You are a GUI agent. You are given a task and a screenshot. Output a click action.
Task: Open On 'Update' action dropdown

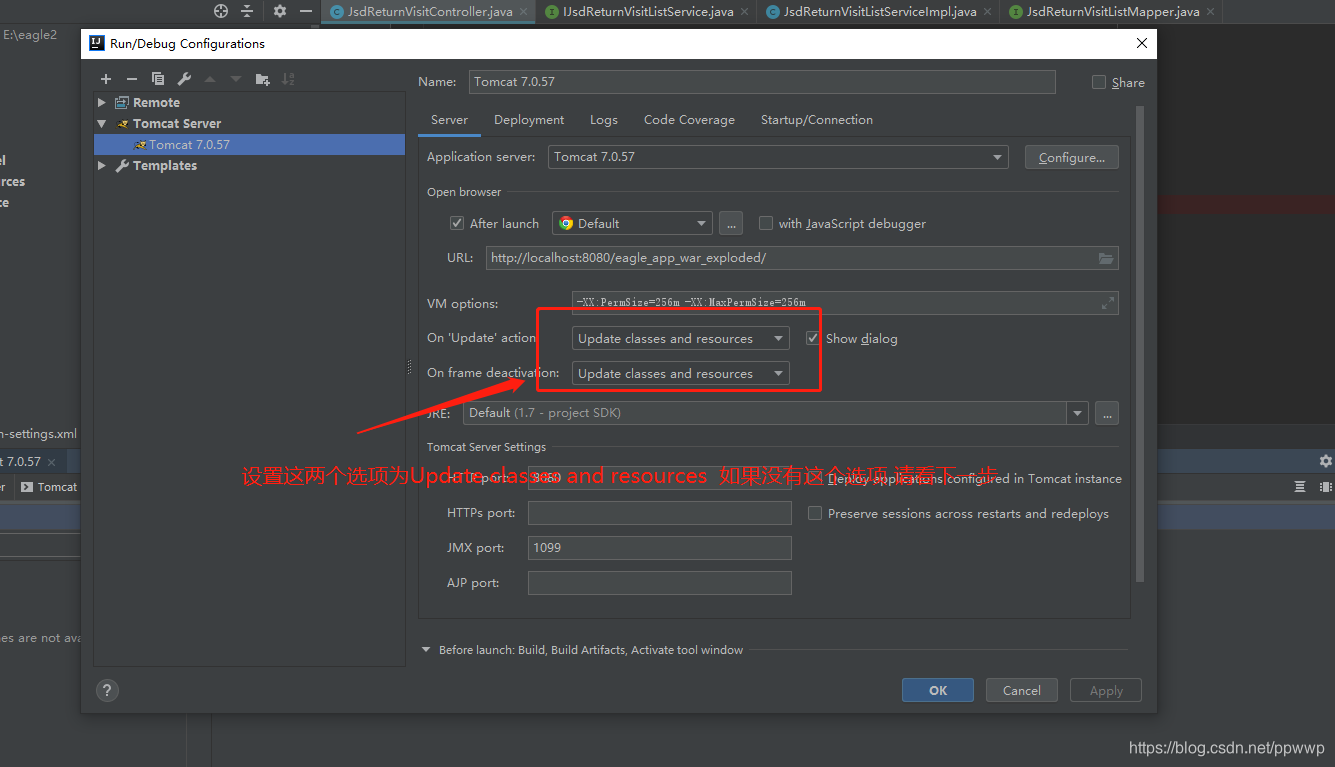click(681, 338)
